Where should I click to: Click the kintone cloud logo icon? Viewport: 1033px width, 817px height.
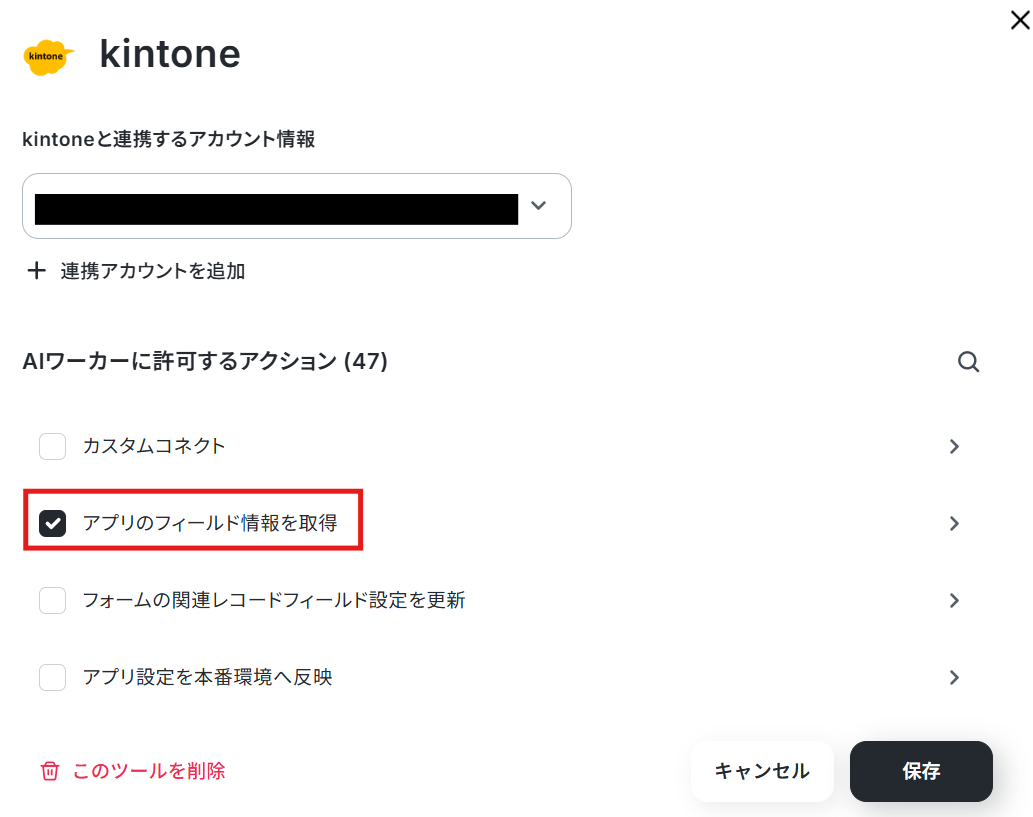(x=49, y=57)
